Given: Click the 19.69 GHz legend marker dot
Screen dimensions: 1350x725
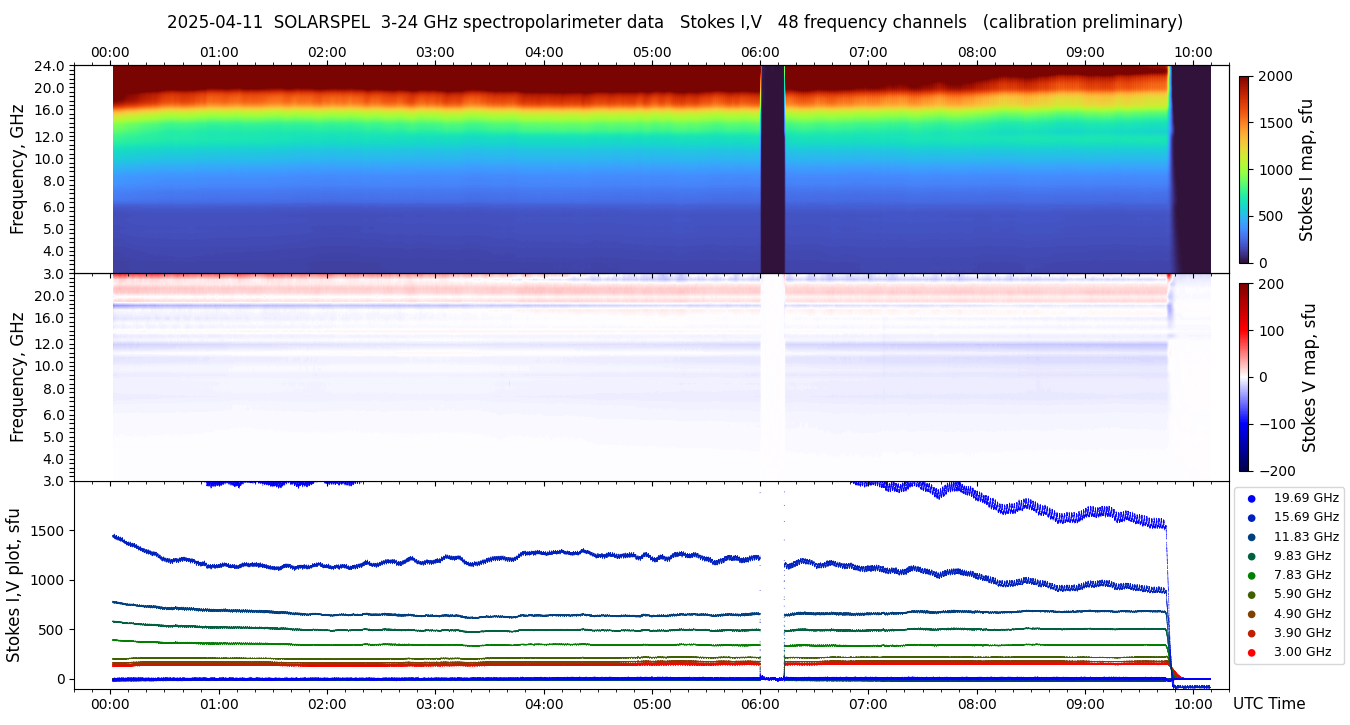Looking at the screenshot, I should tap(1251, 498).
